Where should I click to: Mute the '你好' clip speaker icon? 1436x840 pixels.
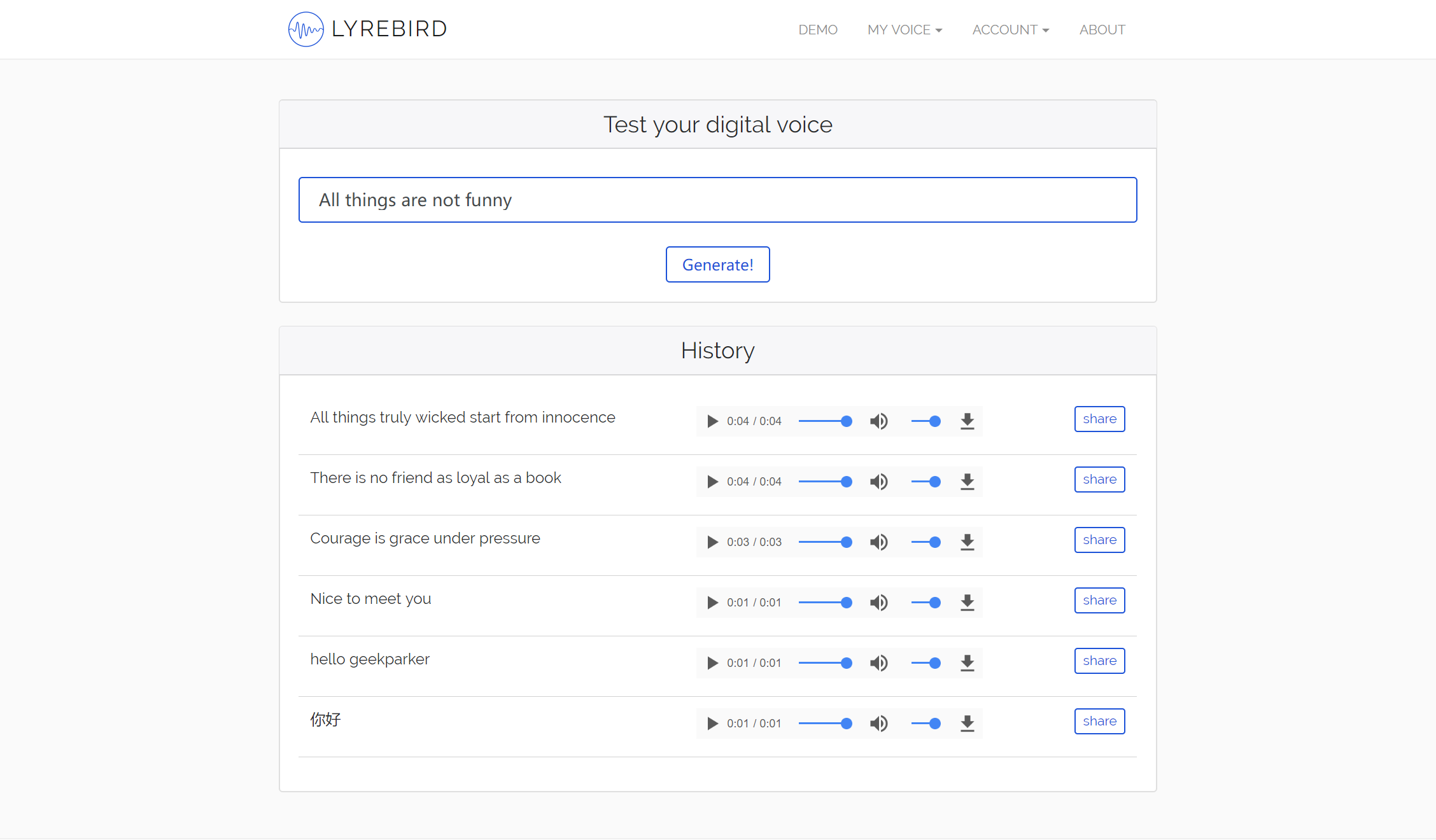click(x=879, y=724)
